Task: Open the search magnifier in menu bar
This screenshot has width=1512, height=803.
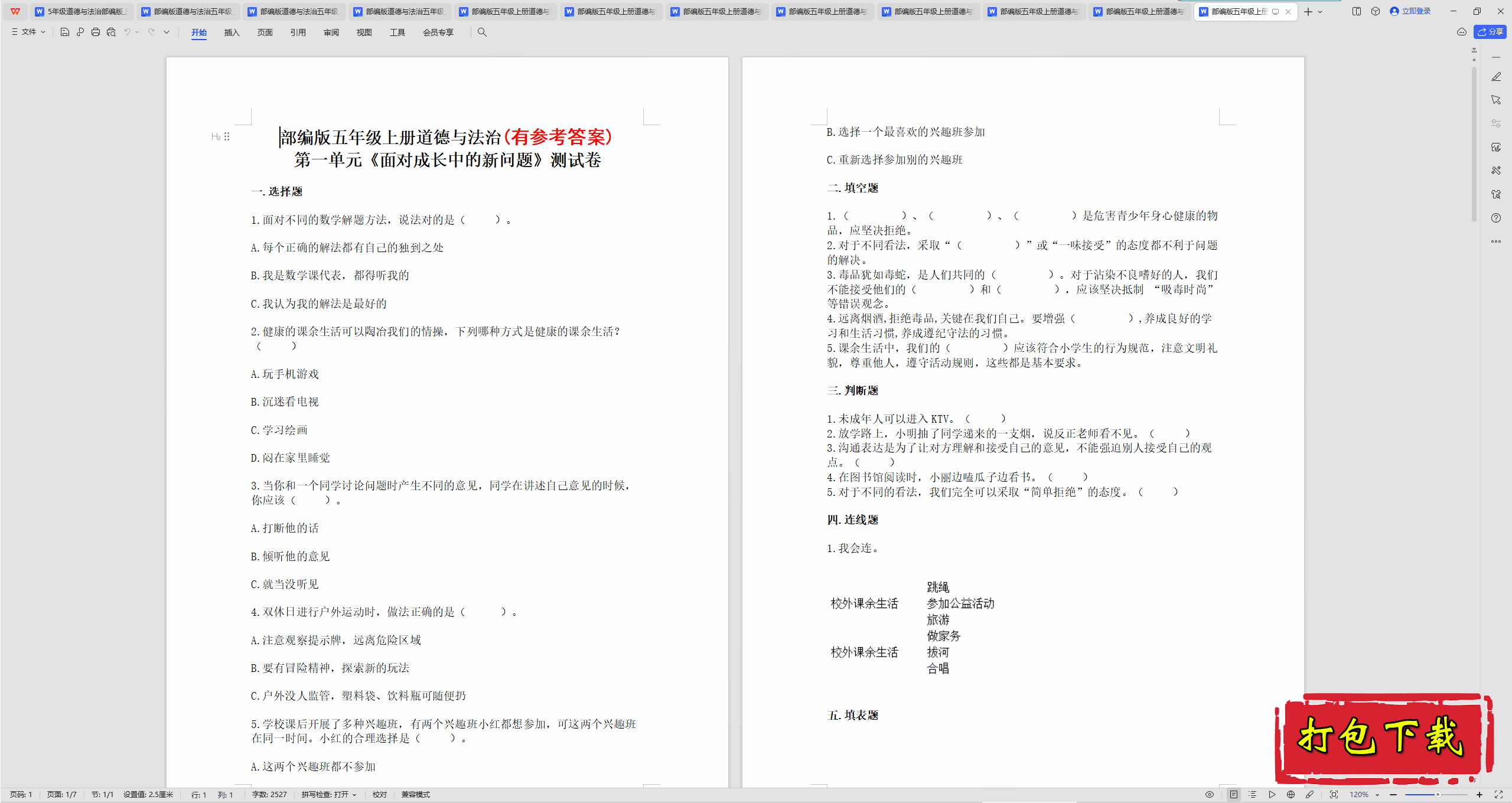Action: (482, 32)
